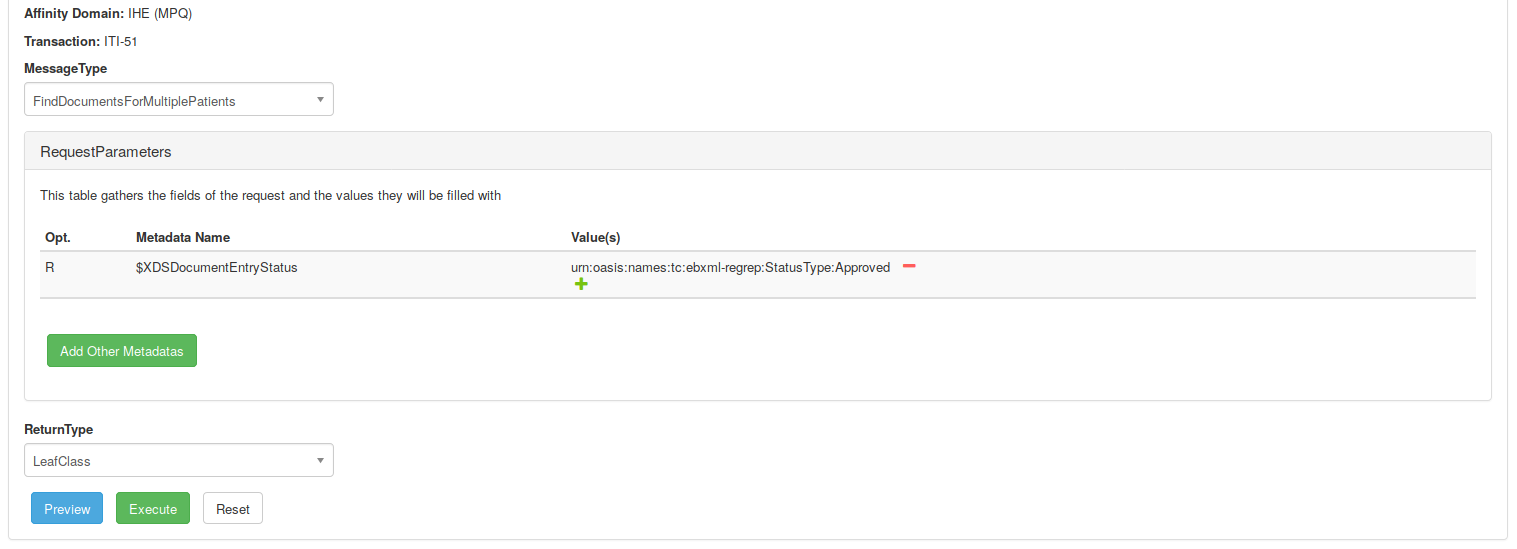Click the RequestParameters panel header

106,152
